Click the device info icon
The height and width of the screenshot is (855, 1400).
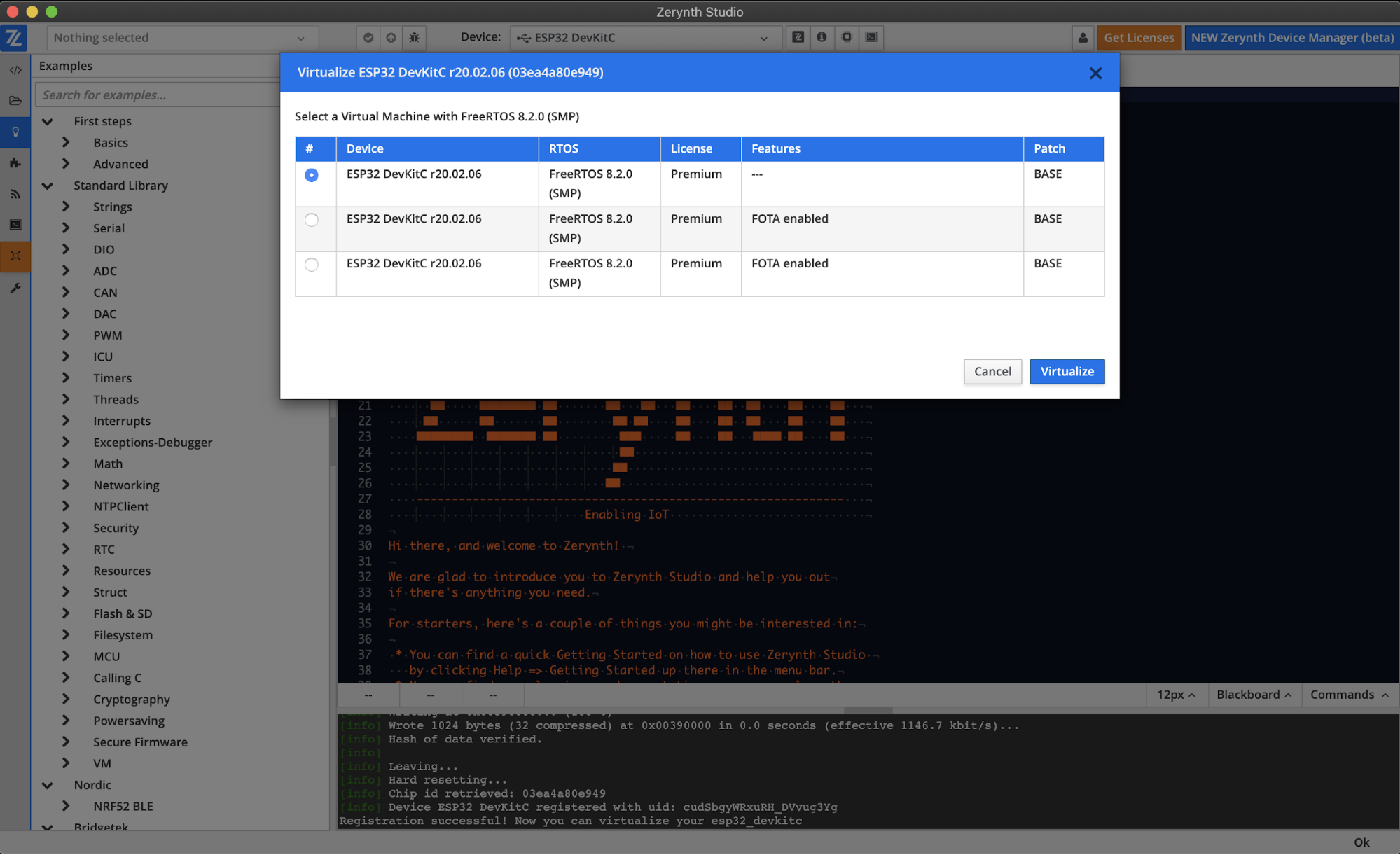coord(822,37)
